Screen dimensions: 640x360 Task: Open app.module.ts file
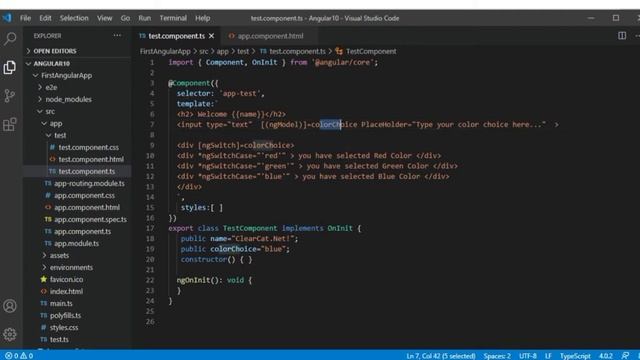point(76,243)
